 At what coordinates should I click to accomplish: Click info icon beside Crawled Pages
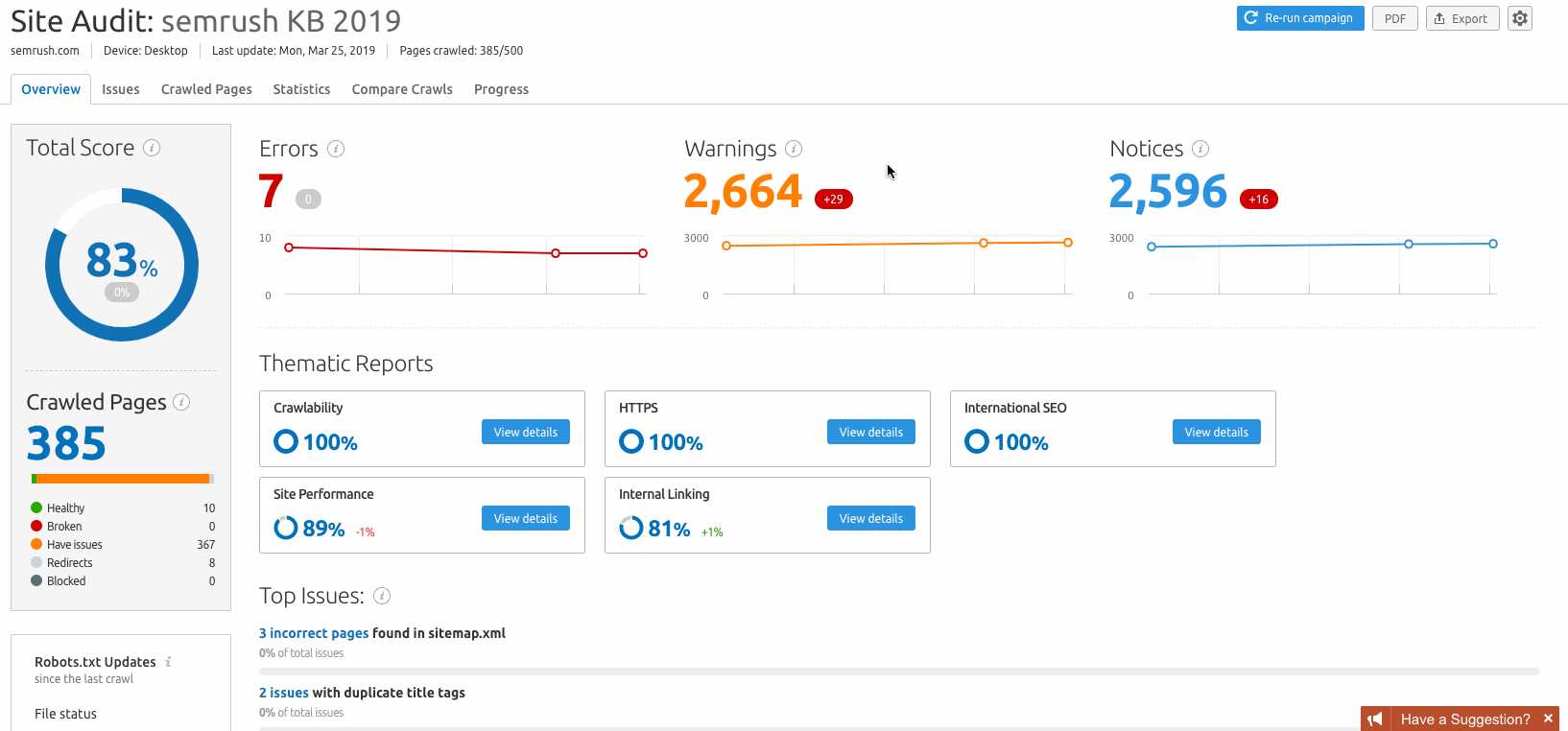coord(181,402)
